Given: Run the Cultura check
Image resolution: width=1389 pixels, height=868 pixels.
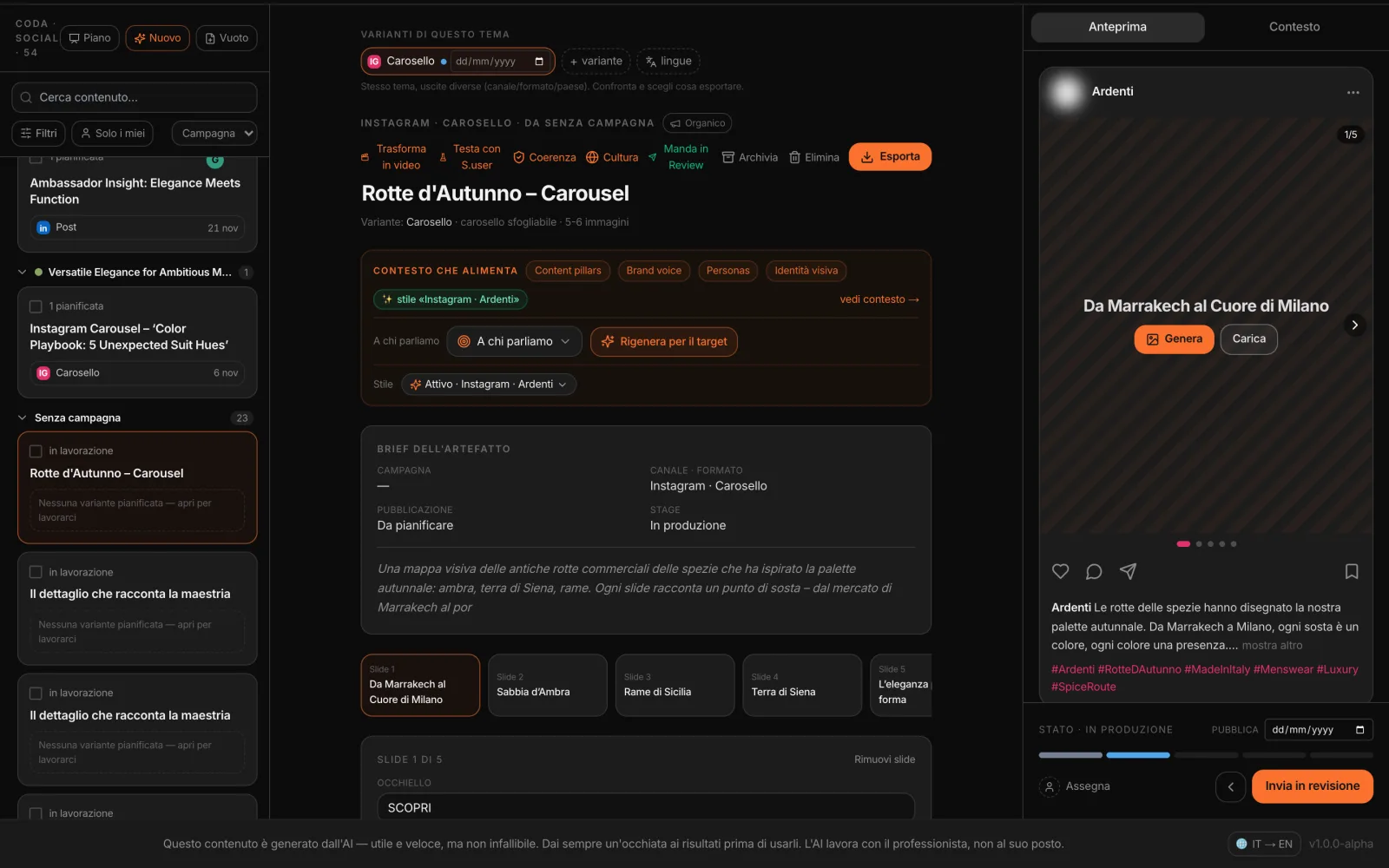Looking at the screenshot, I should [x=612, y=157].
